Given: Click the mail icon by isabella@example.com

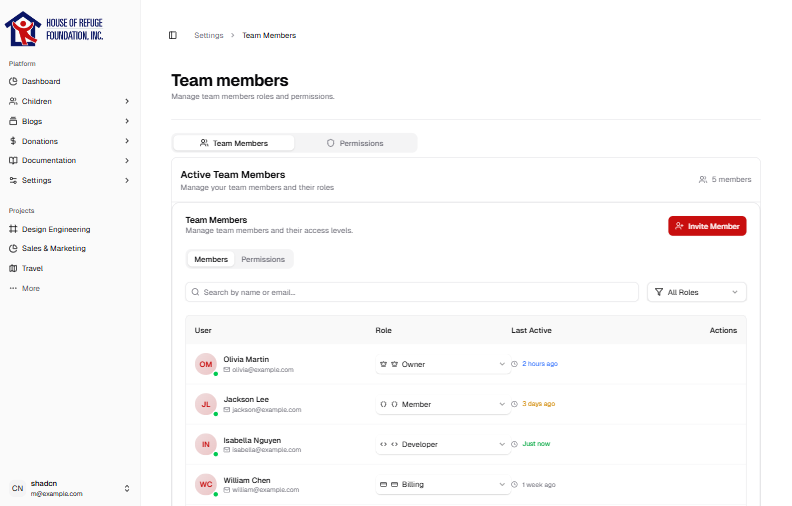Looking at the screenshot, I should pos(227,449).
